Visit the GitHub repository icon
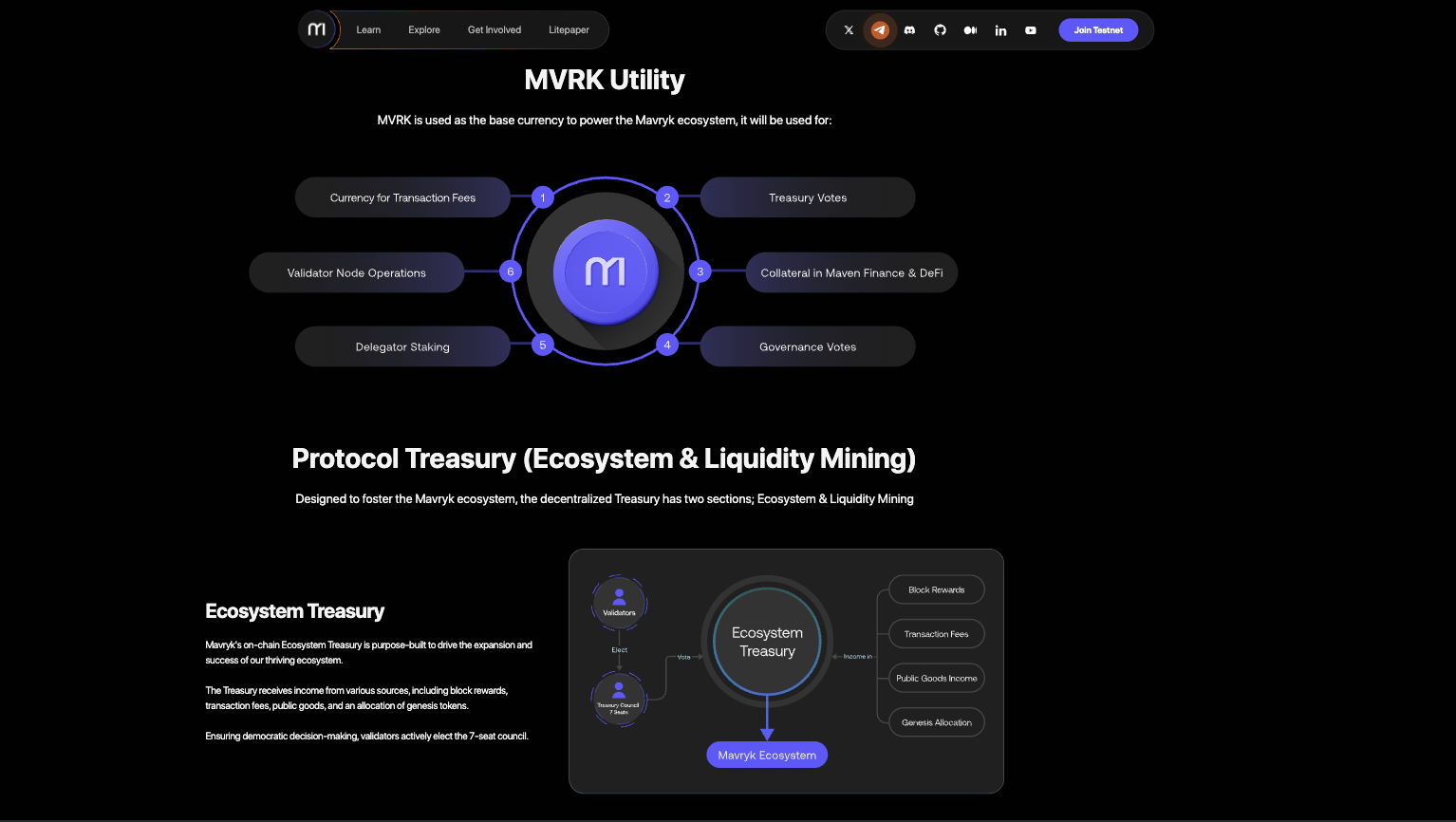This screenshot has height=822, width=1456. [940, 30]
